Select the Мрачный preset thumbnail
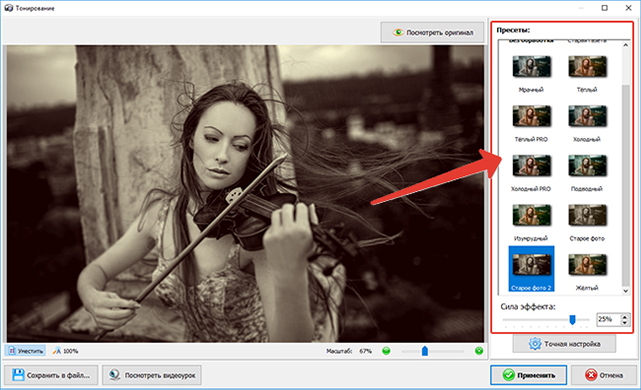Image resolution: width=641 pixels, height=390 pixels. [531, 67]
